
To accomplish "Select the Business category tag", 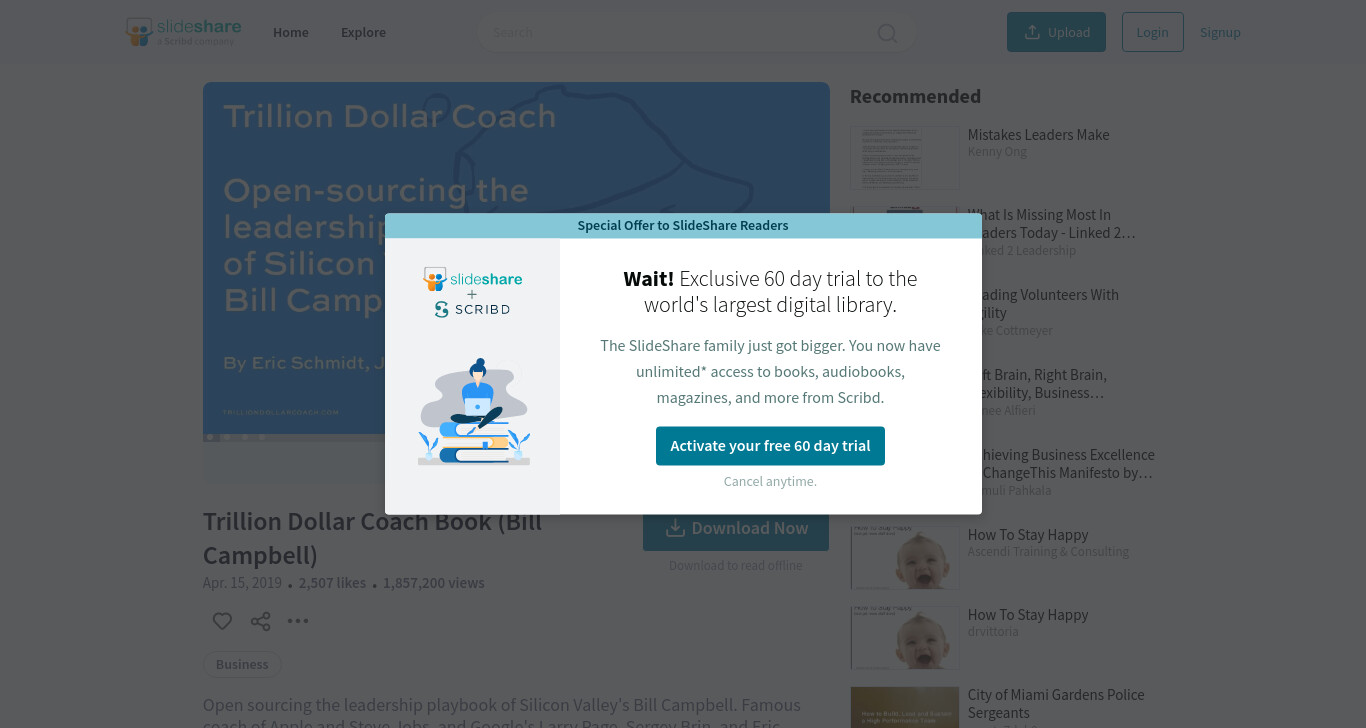I will click(x=242, y=664).
